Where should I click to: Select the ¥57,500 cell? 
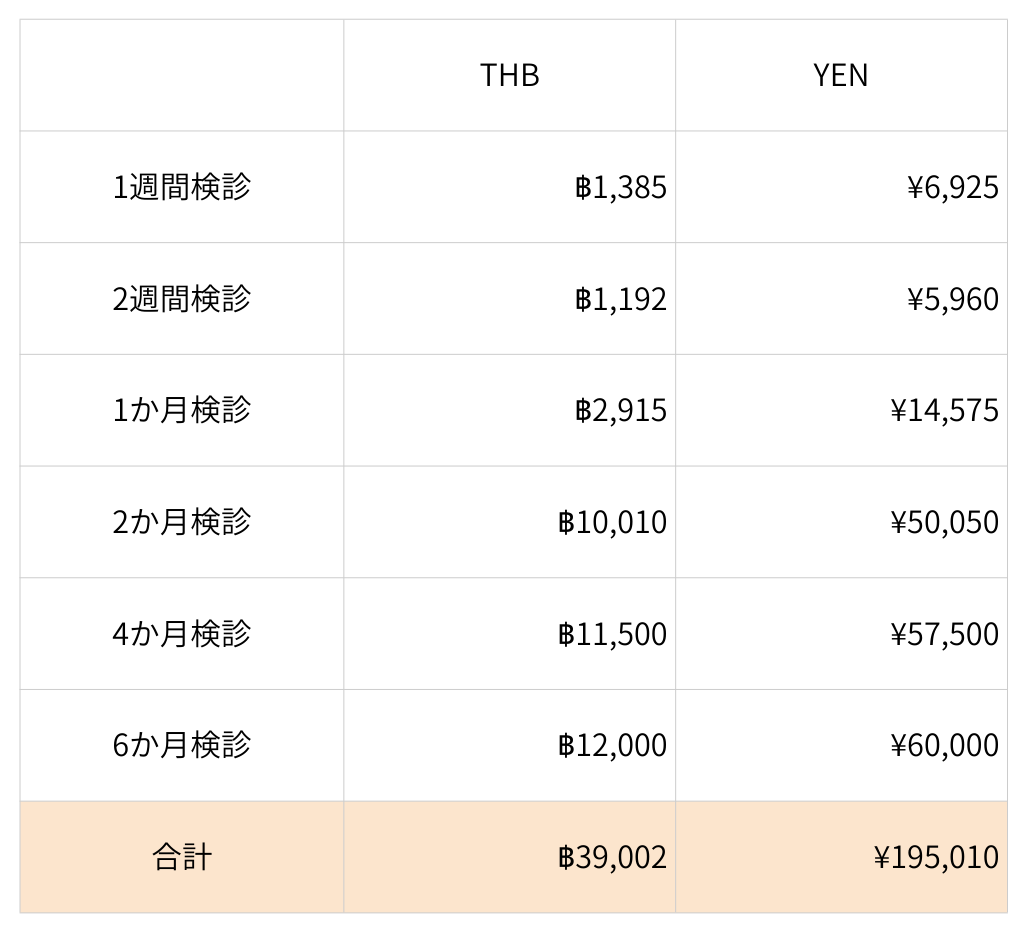943,635
